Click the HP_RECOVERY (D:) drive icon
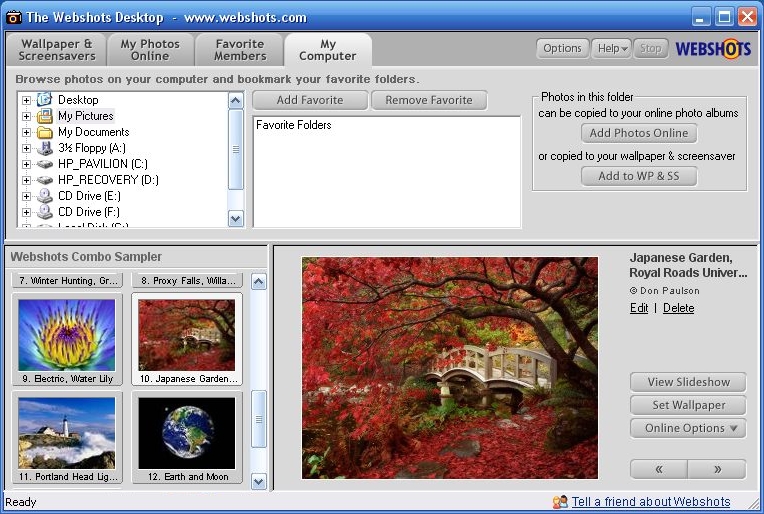 (x=44, y=180)
